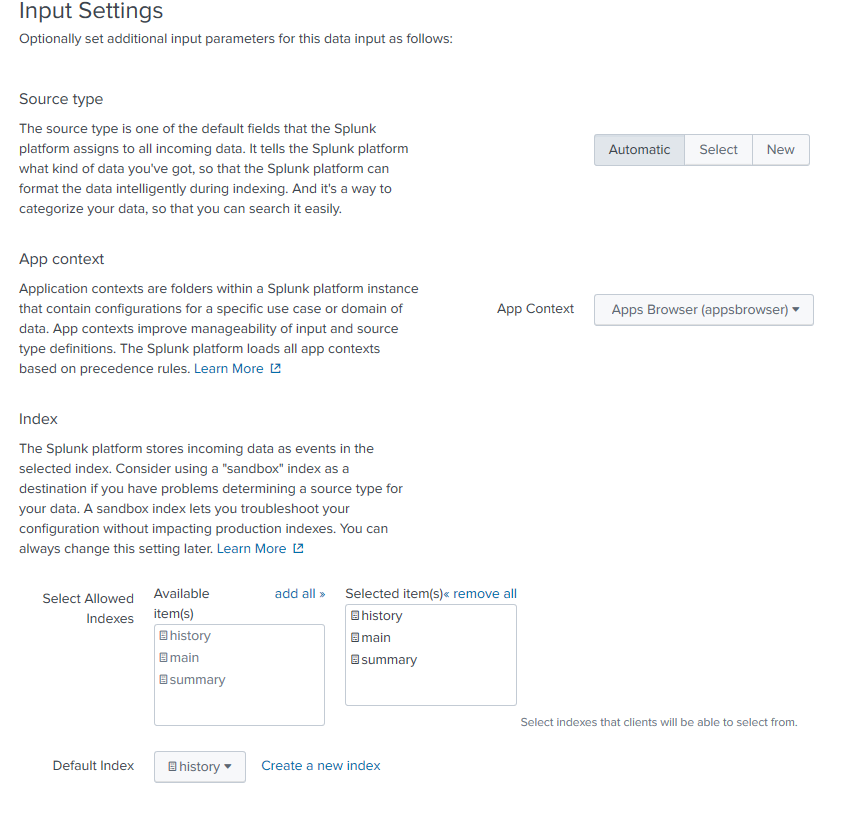
Task: Click the main index icon in Available items
Action: tap(164, 658)
